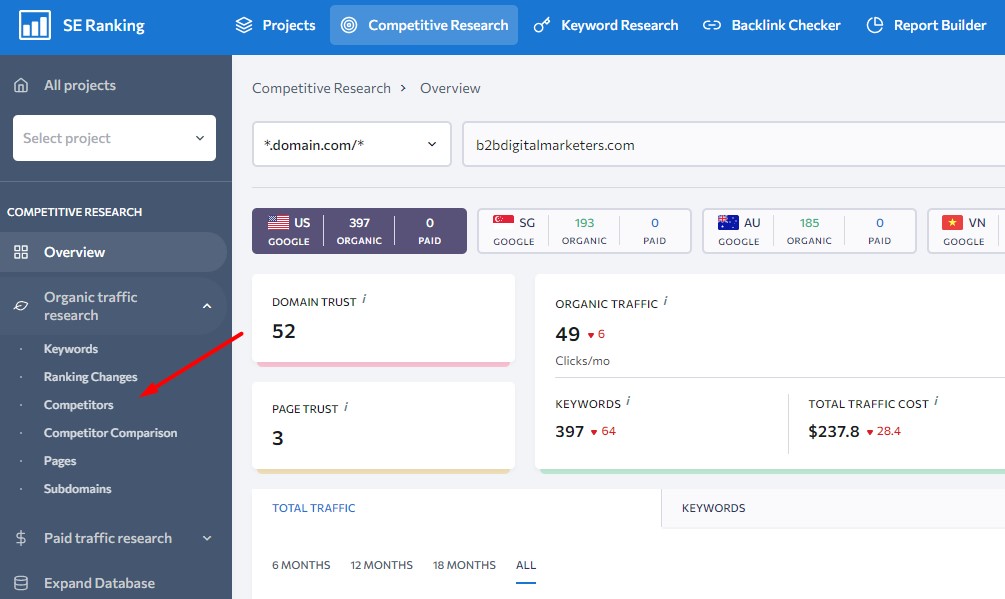Open Backlink Checker in top navigation
Viewport: 1005px width, 599px height.
772,25
